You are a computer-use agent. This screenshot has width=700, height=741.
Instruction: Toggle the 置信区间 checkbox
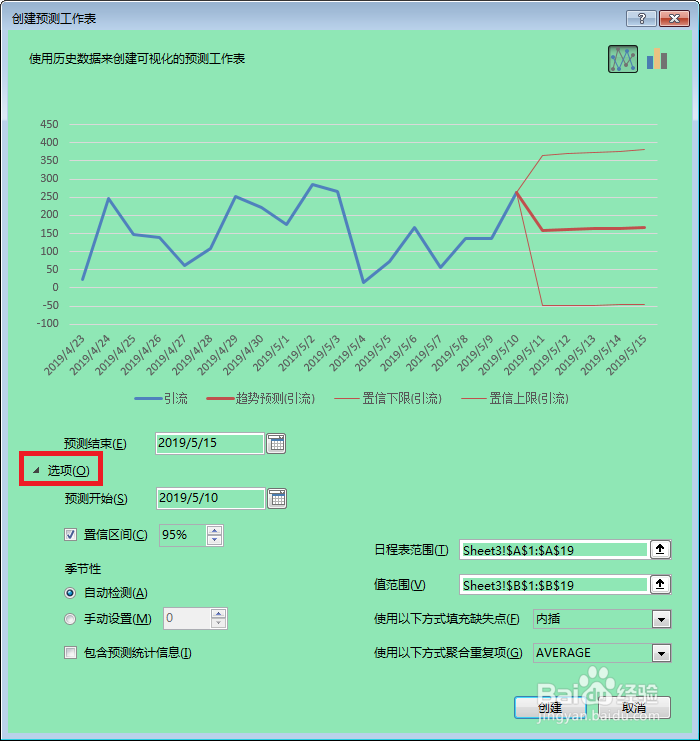[70, 534]
